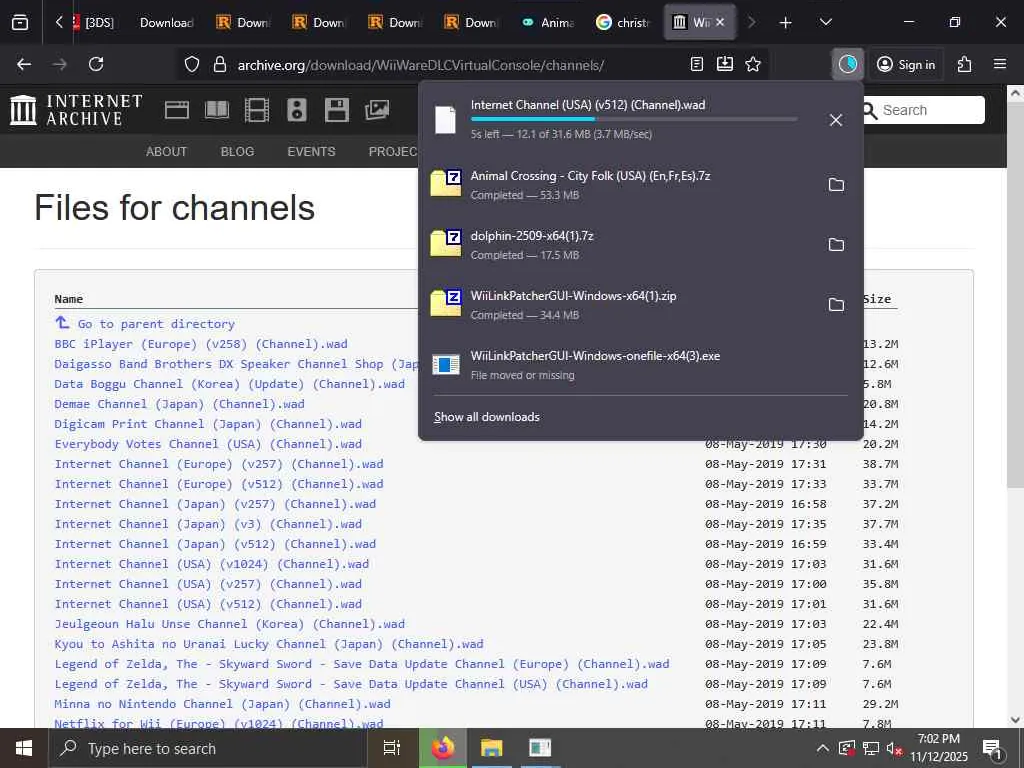Click the Sign in account button
Screen dimensions: 1024x768
pos(906,64)
